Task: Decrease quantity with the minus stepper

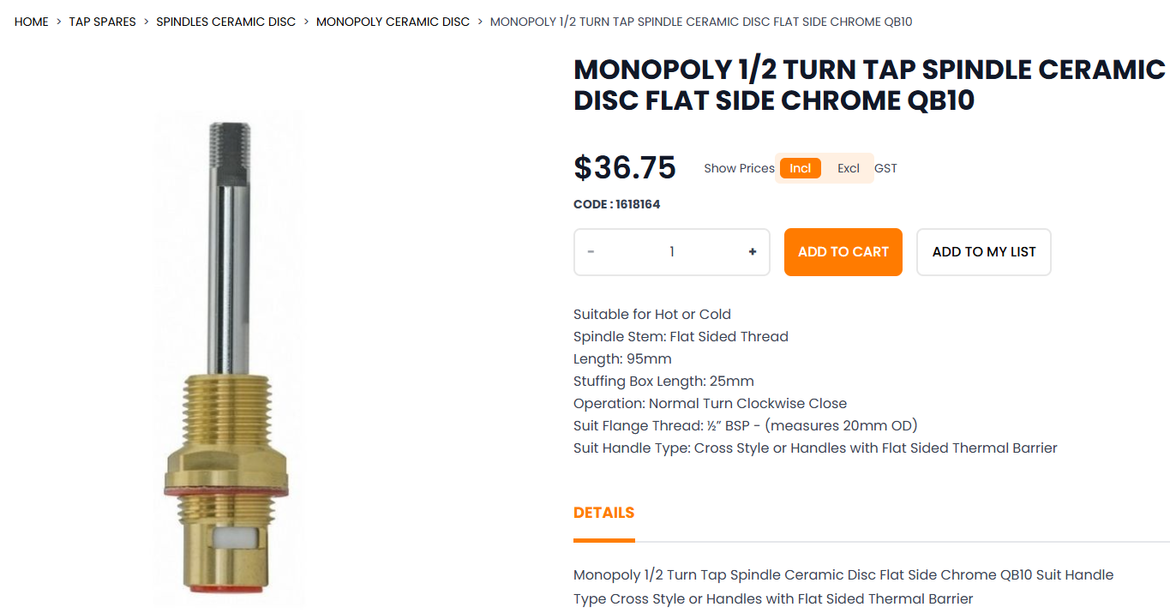Action: pos(591,252)
